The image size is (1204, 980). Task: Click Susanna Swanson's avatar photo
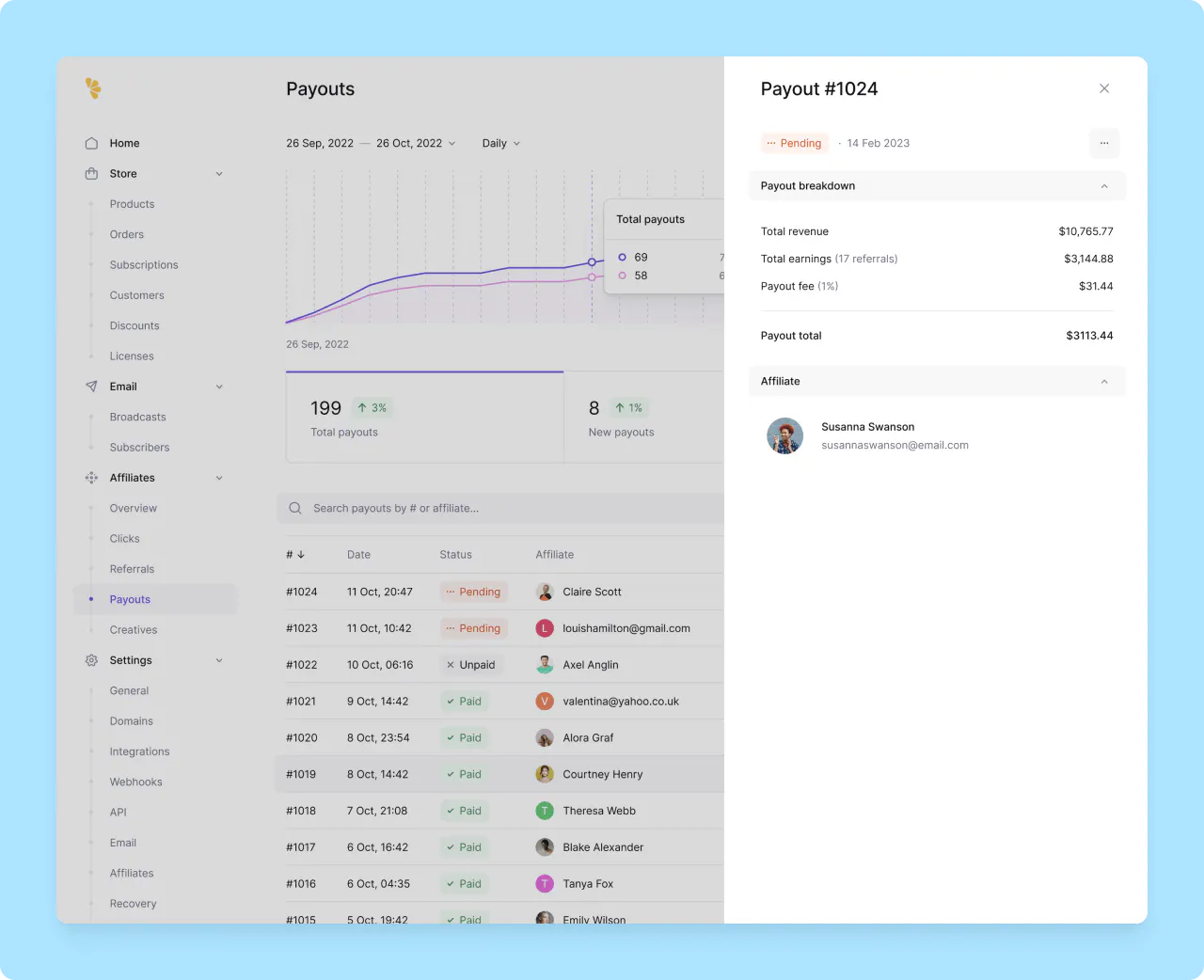784,436
